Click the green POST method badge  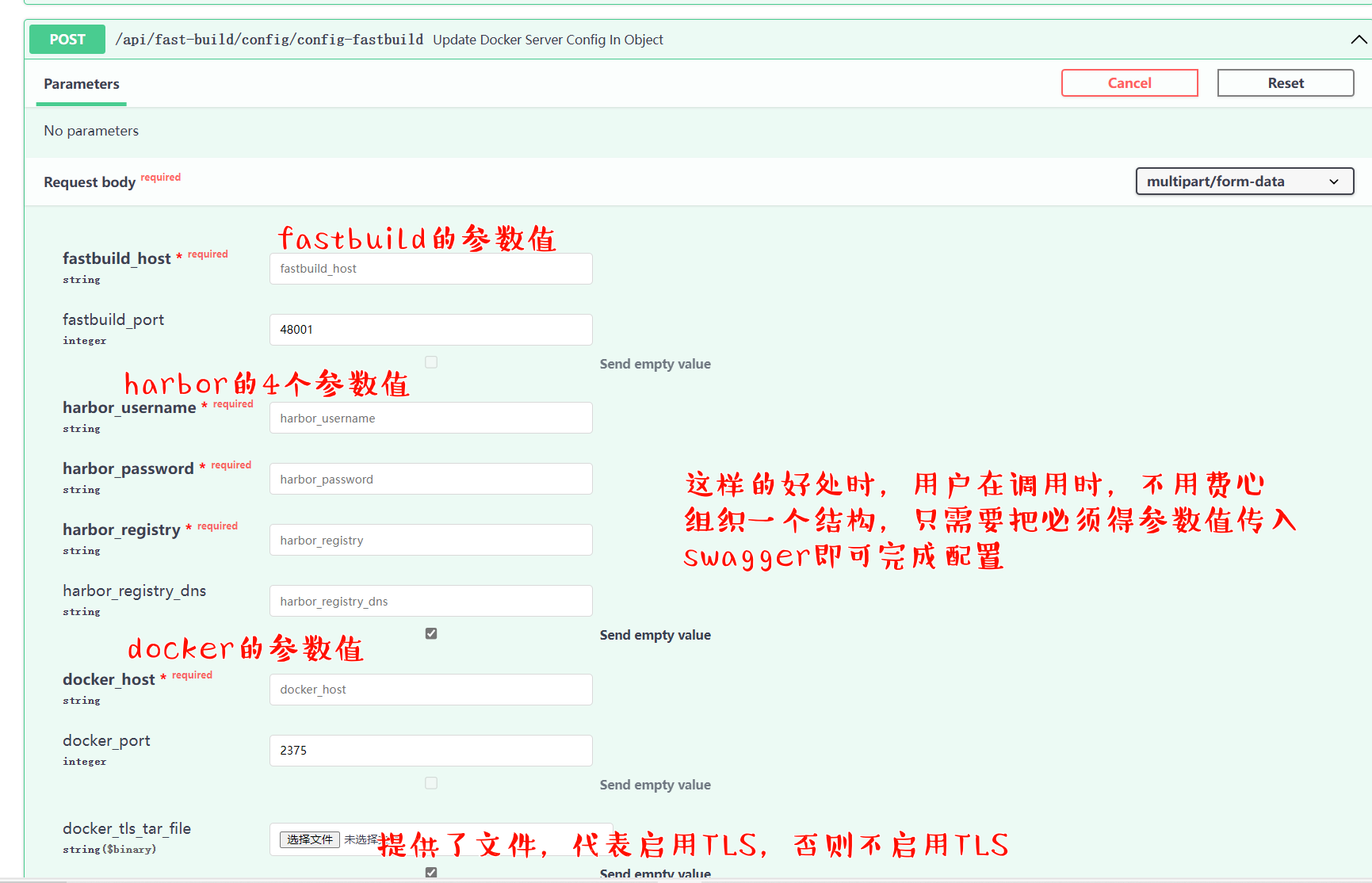(x=67, y=40)
